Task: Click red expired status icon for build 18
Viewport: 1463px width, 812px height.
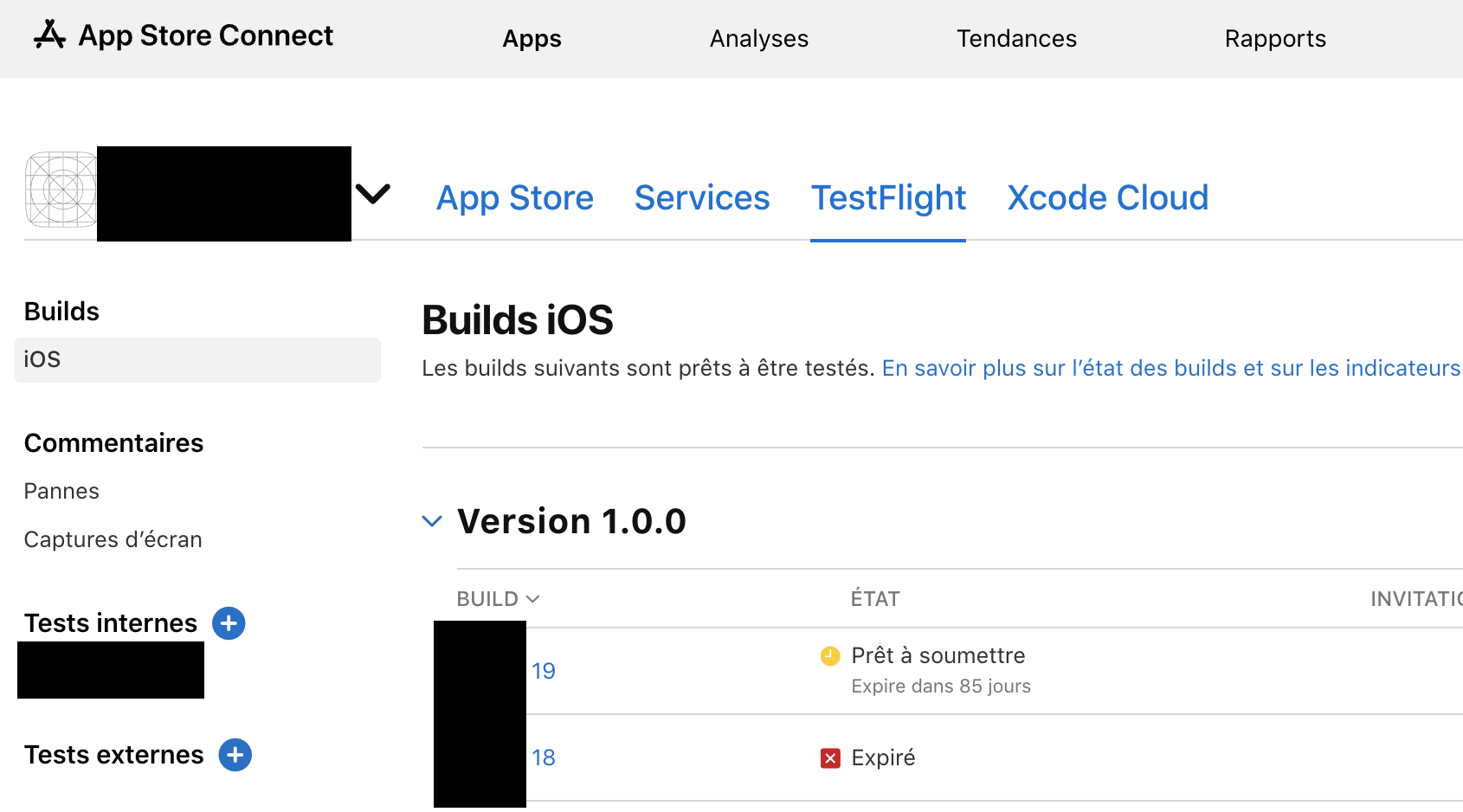Action: [x=830, y=758]
